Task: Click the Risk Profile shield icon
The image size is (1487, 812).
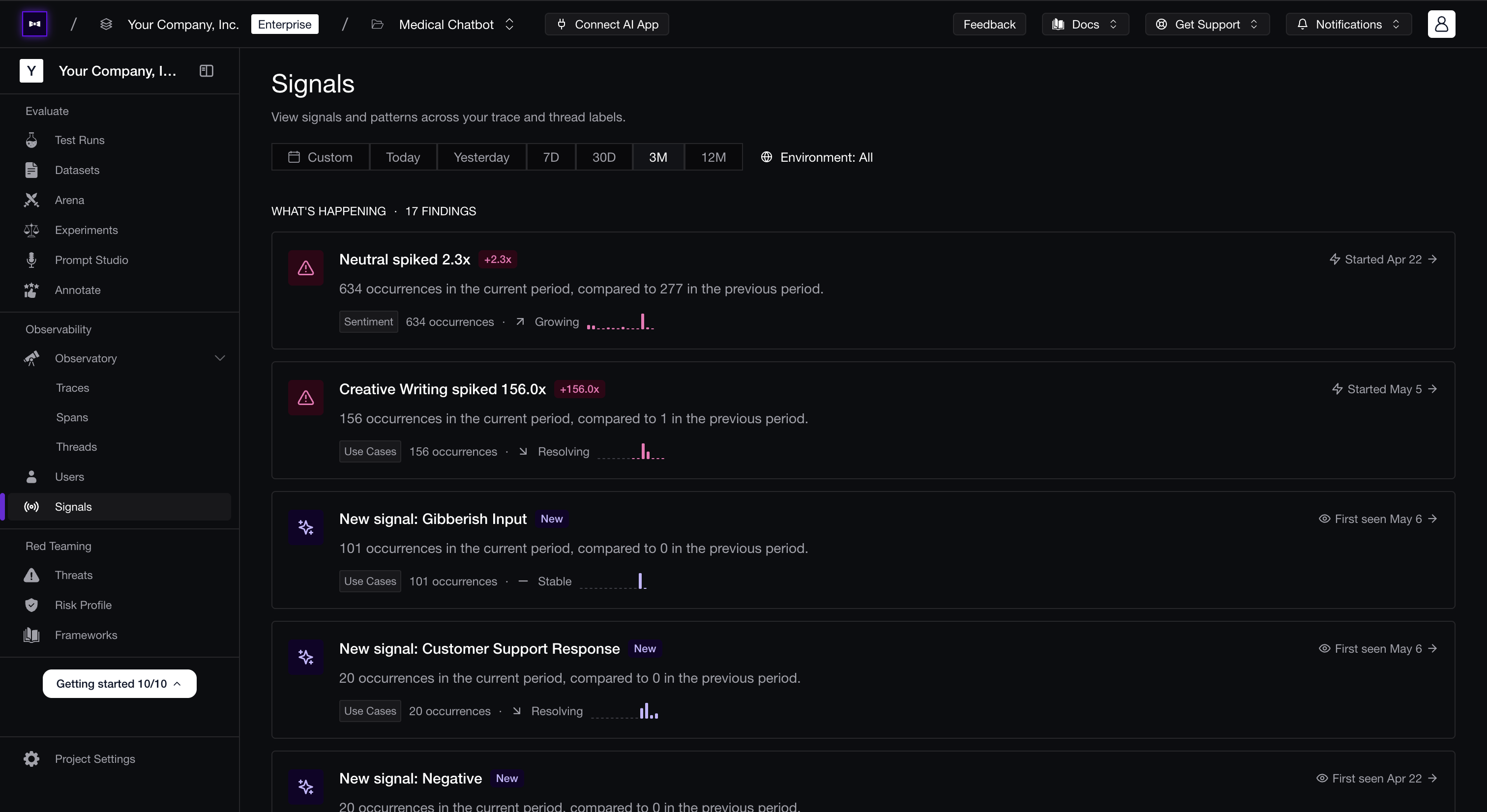Action: [32, 605]
